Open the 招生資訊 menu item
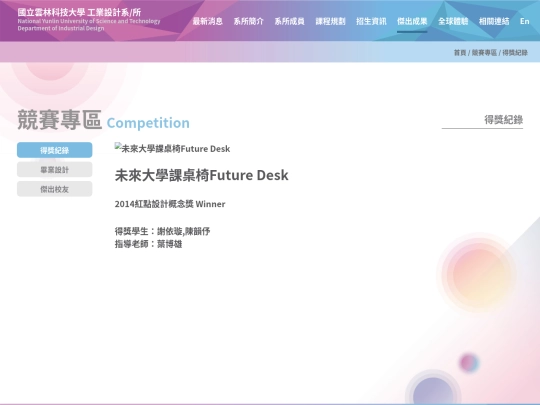This screenshot has height=405, width=540. [371, 21]
